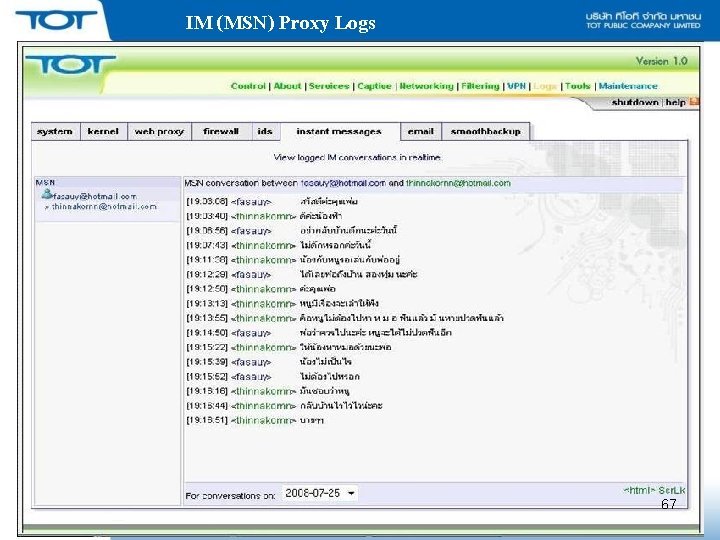720x540 pixels.
Task: Open the highlighted Logs menu
Action: coord(545,86)
